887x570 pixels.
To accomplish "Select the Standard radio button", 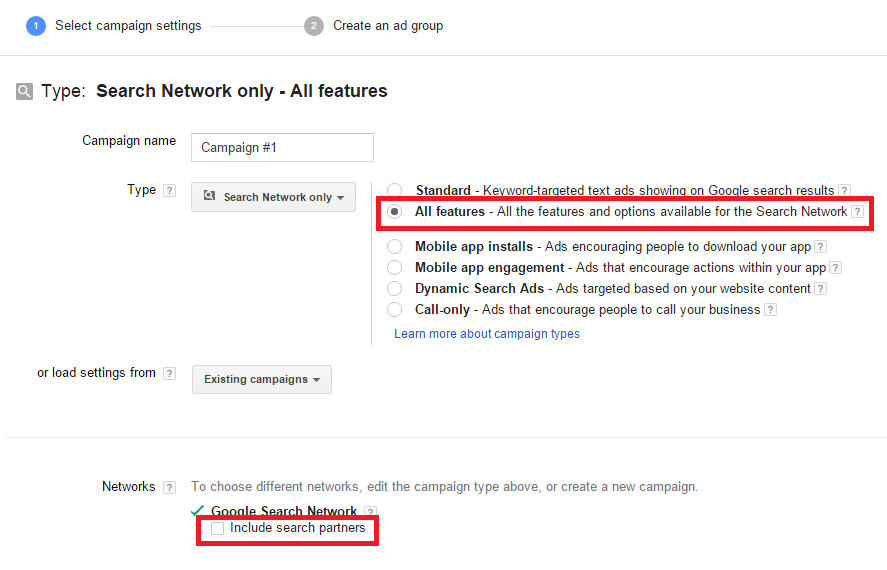I will point(395,191).
